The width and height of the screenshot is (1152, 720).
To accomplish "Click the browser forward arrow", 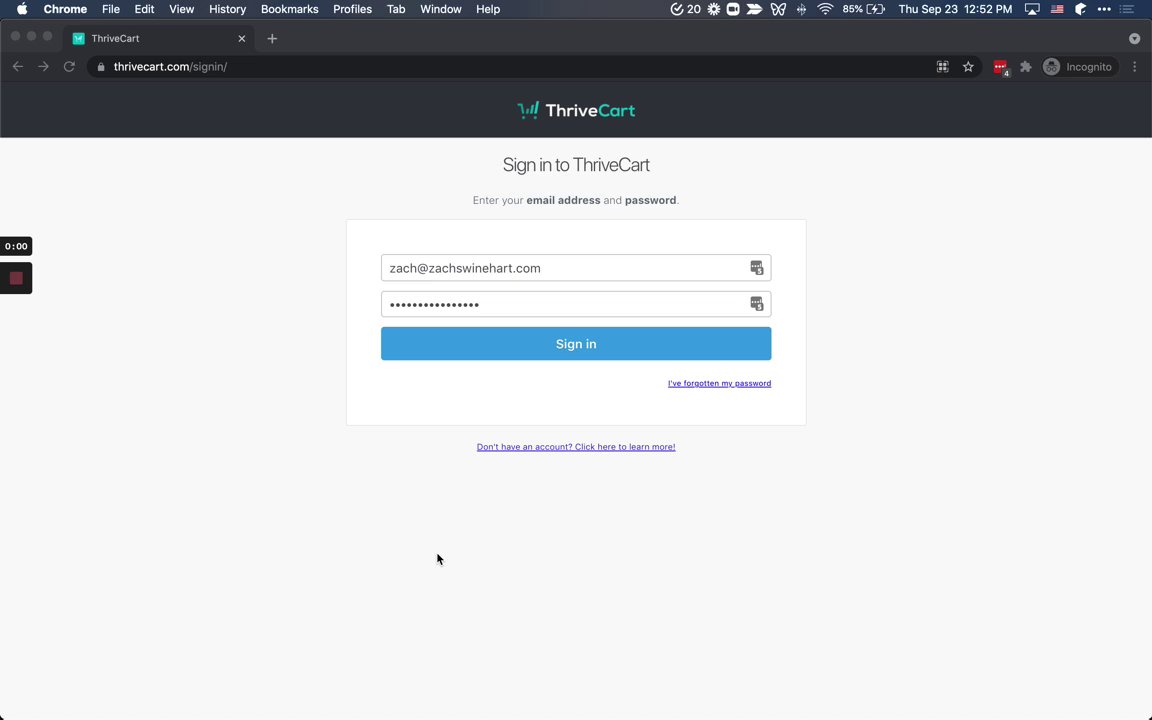I will coord(43,67).
